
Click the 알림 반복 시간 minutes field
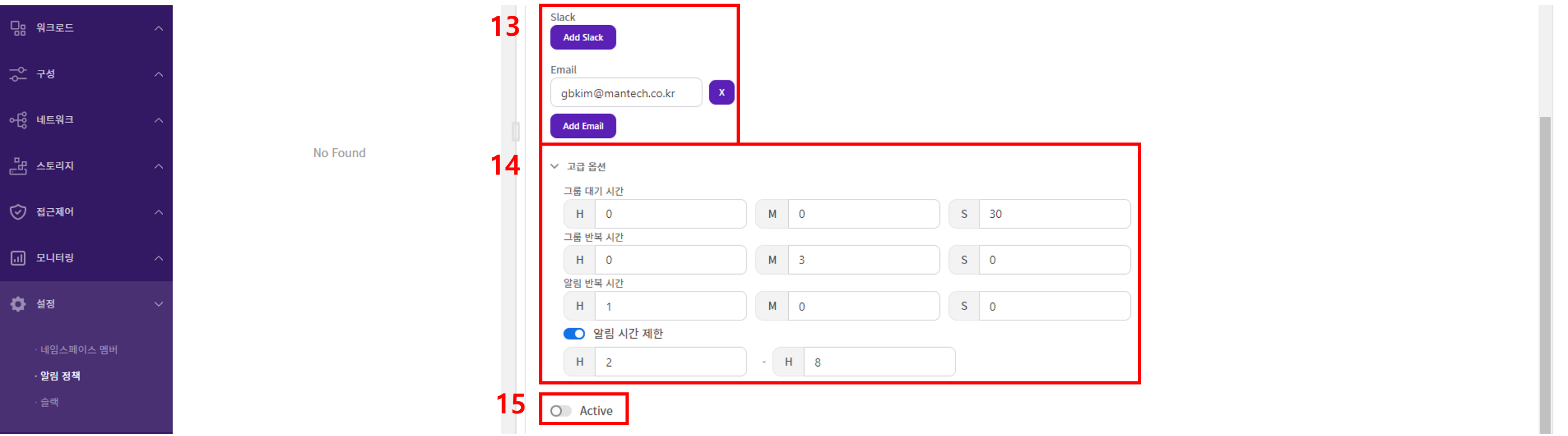point(864,307)
